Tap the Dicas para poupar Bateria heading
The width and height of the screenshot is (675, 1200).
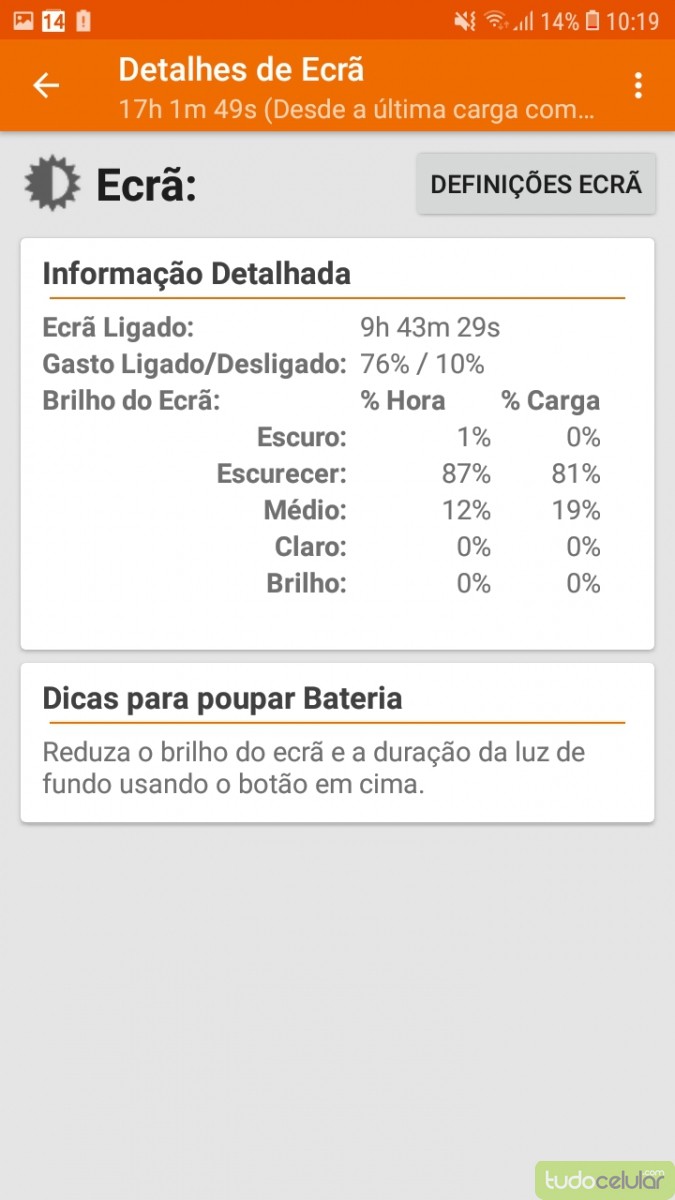[222, 698]
